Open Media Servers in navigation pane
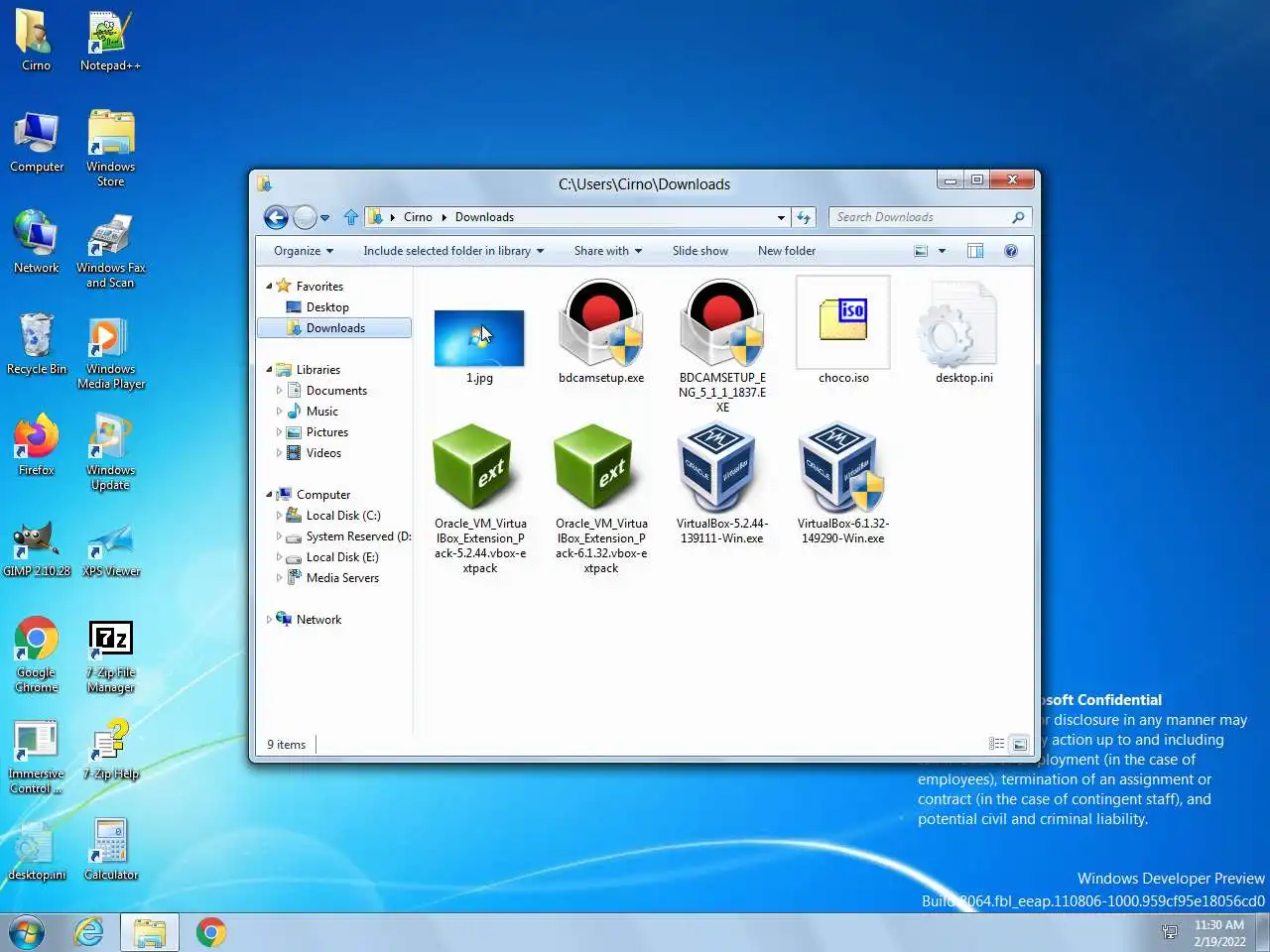The image size is (1270, 952). [342, 578]
